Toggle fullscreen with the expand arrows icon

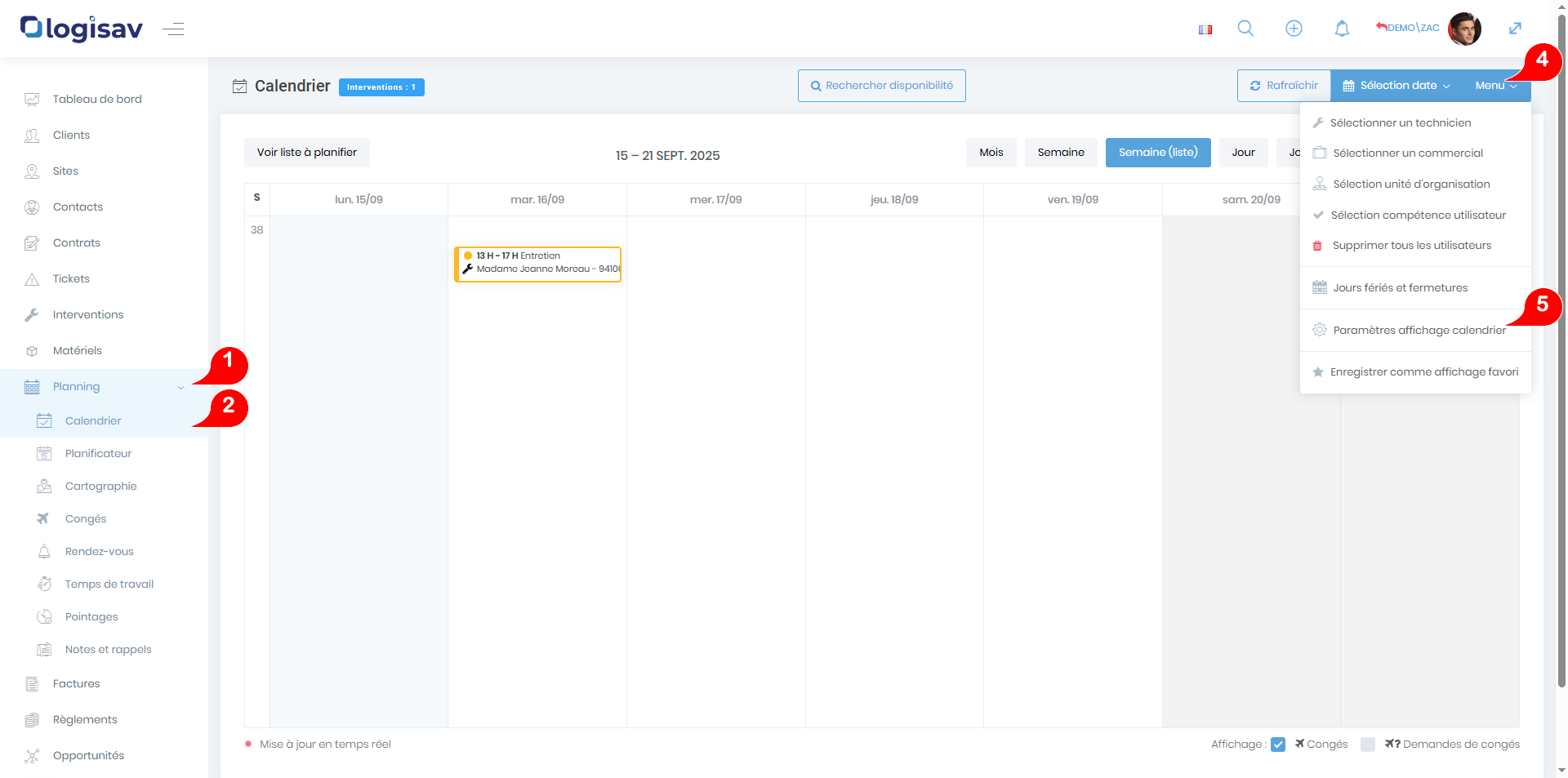pyautogui.click(x=1515, y=29)
